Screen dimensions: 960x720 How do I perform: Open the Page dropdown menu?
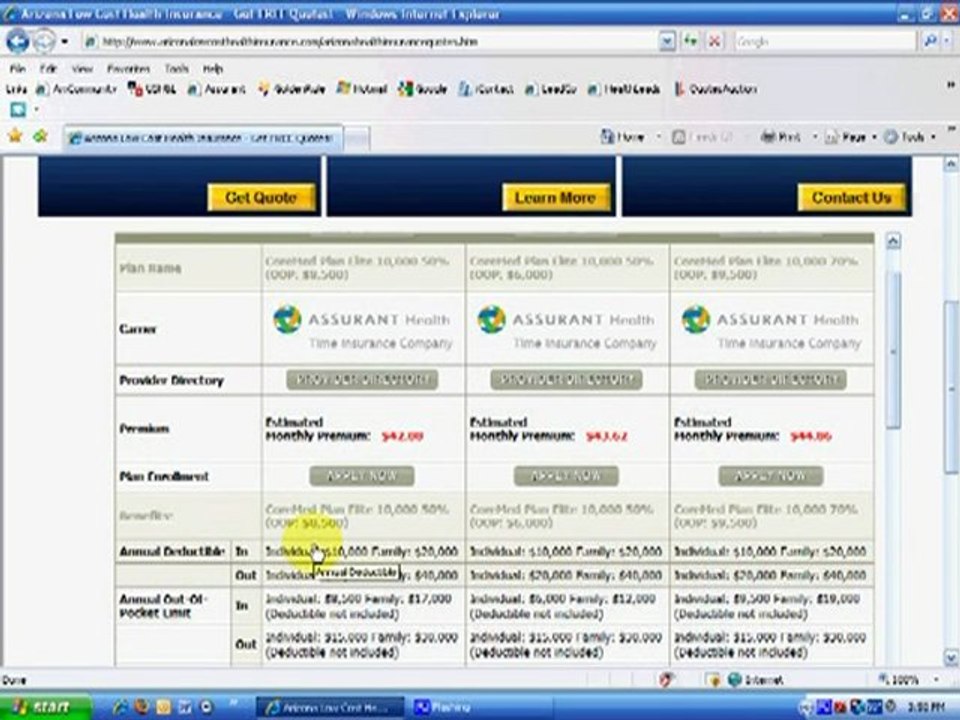tap(851, 137)
